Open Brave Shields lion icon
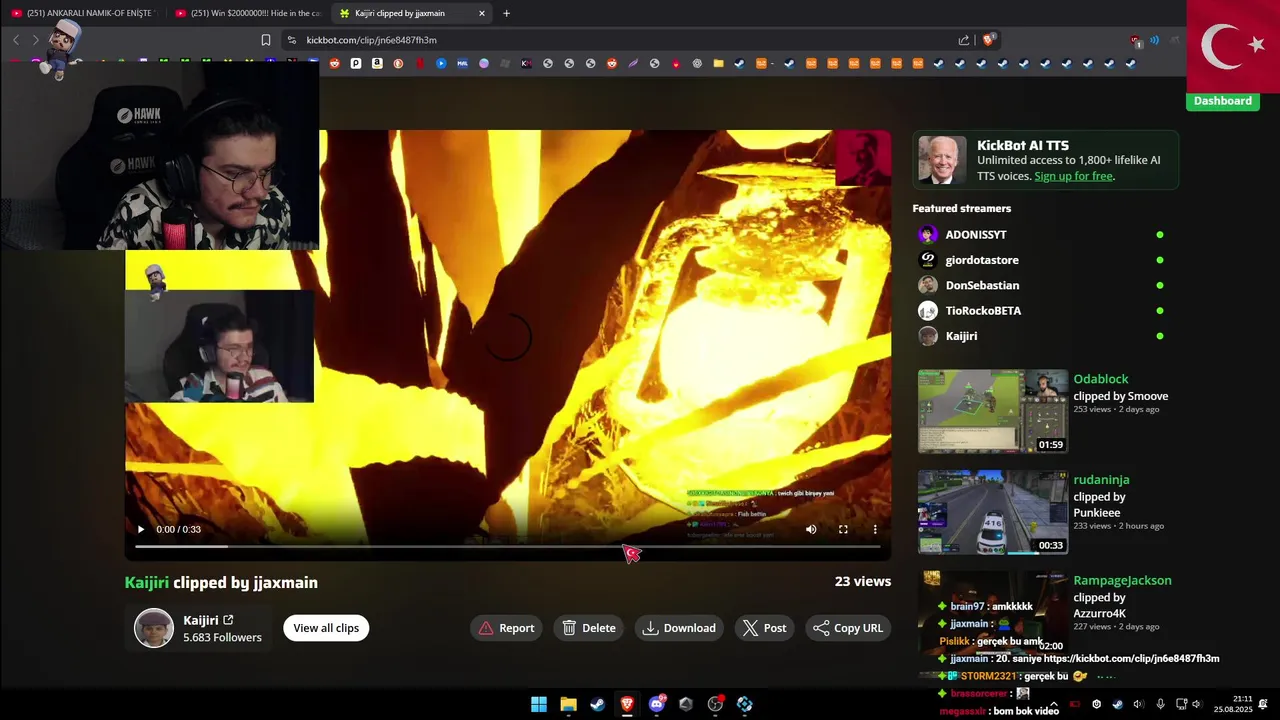Image resolution: width=1280 pixels, height=720 pixels. pyautogui.click(x=989, y=40)
